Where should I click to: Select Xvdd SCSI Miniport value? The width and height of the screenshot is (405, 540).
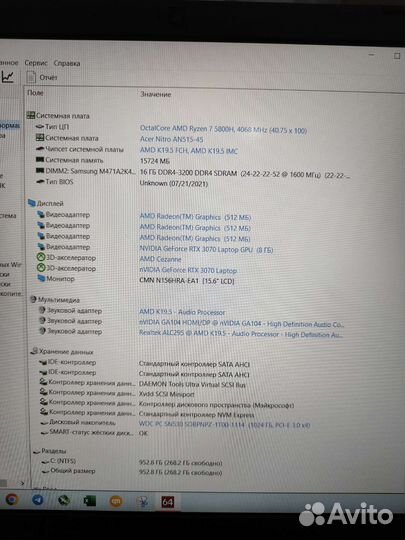pos(167,394)
